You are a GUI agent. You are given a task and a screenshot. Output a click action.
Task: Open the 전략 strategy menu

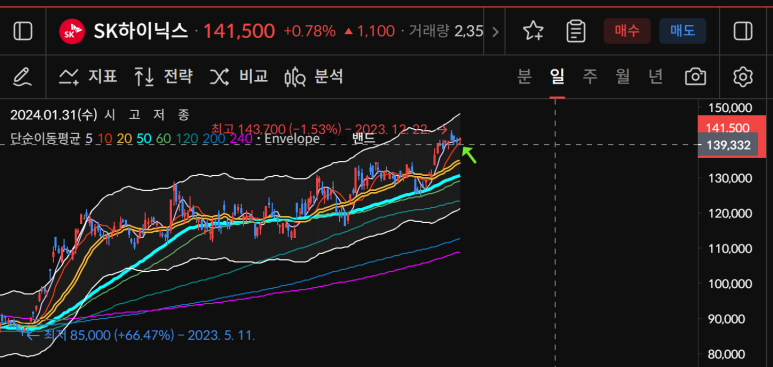pyautogui.click(x=163, y=76)
